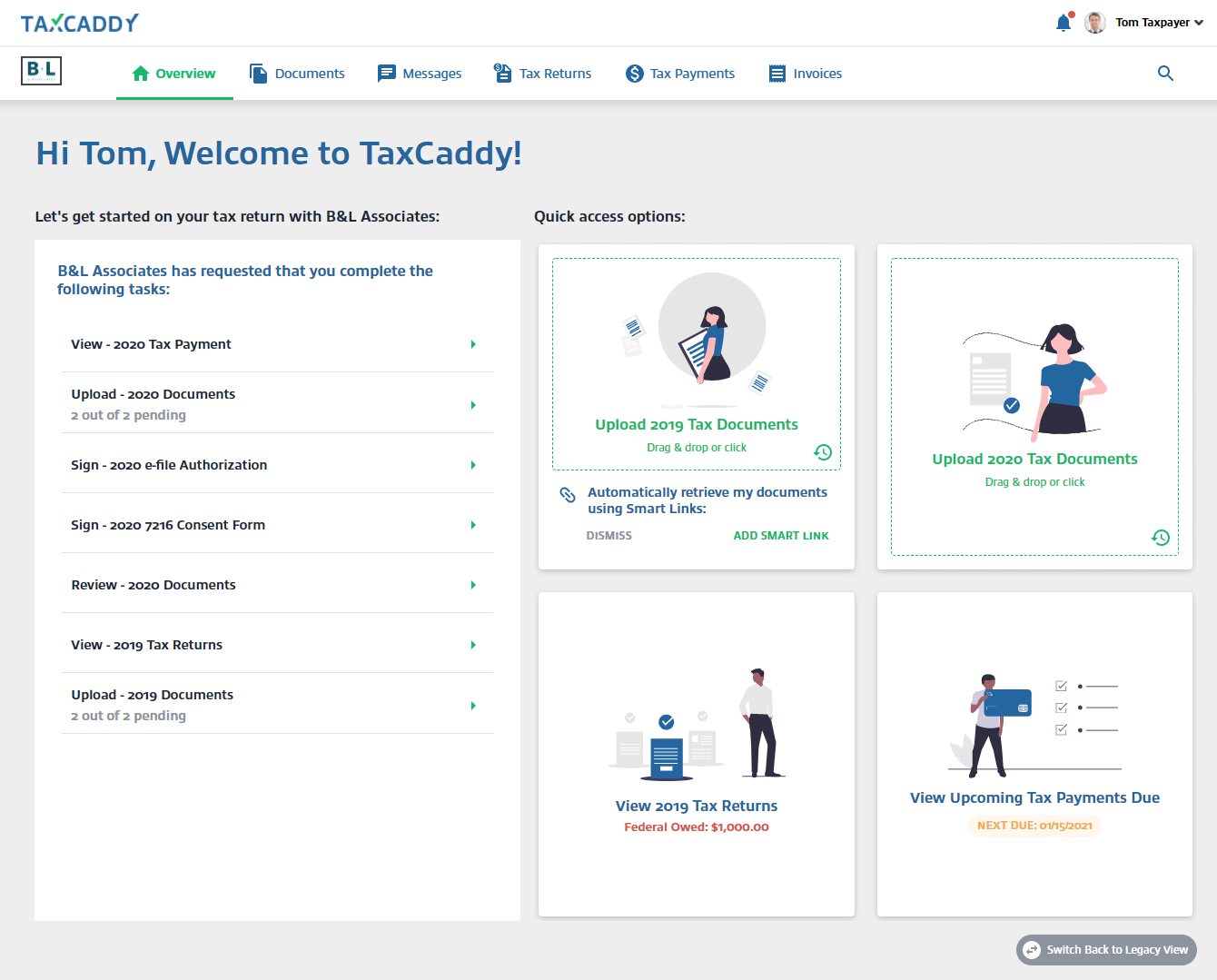Click the Upload 2019 Tax Documents link
The width and height of the screenshot is (1217, 980).
(x=697, y=424)
